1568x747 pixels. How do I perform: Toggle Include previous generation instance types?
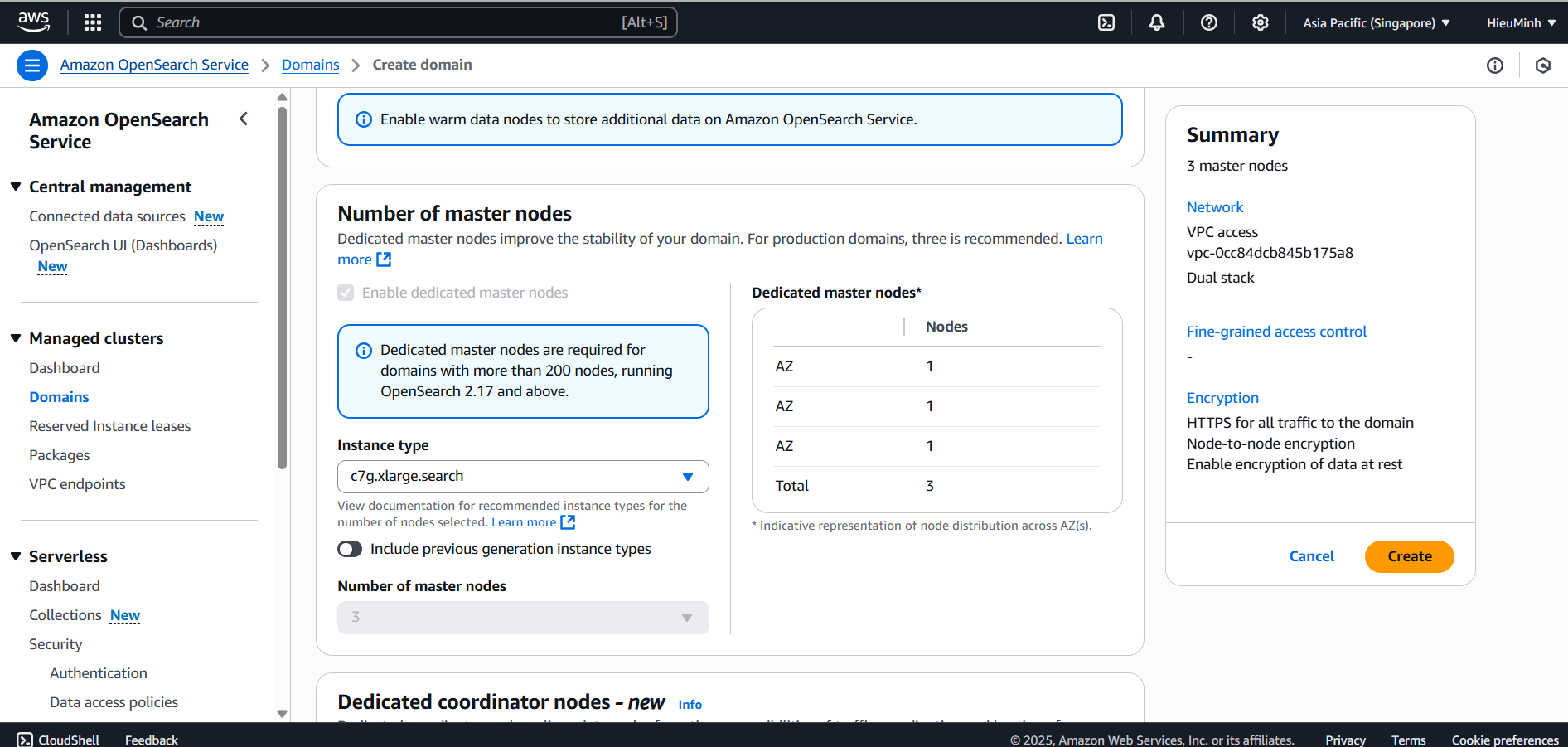[x=350, y=549]
